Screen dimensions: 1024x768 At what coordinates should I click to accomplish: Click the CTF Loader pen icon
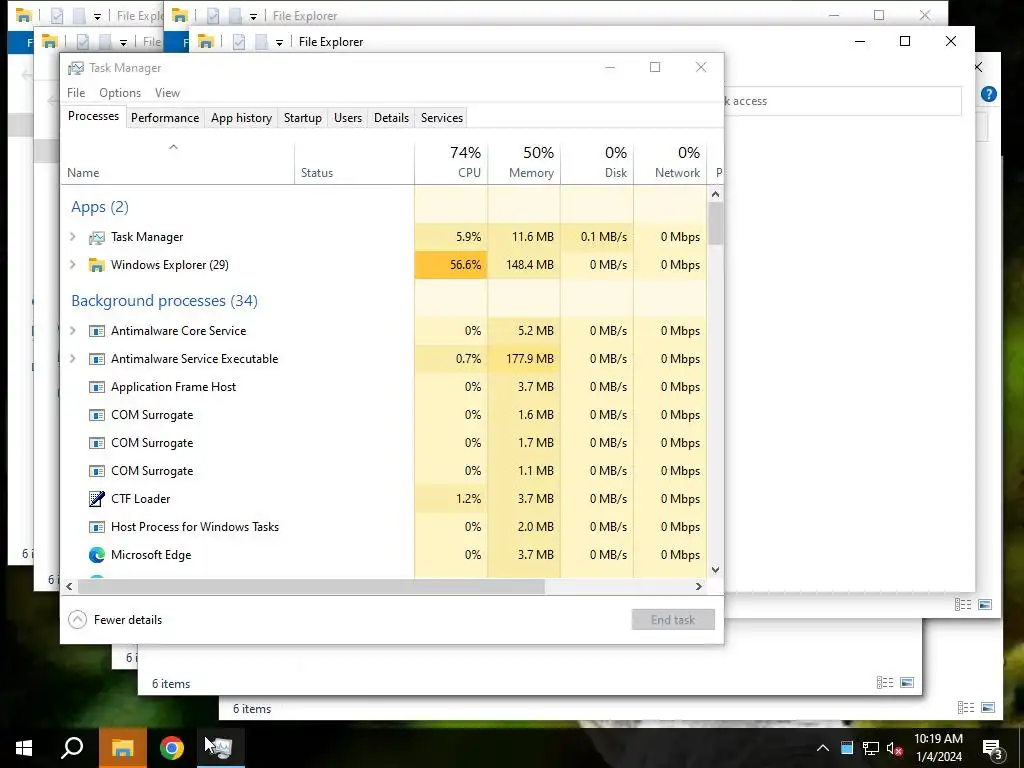97,499
